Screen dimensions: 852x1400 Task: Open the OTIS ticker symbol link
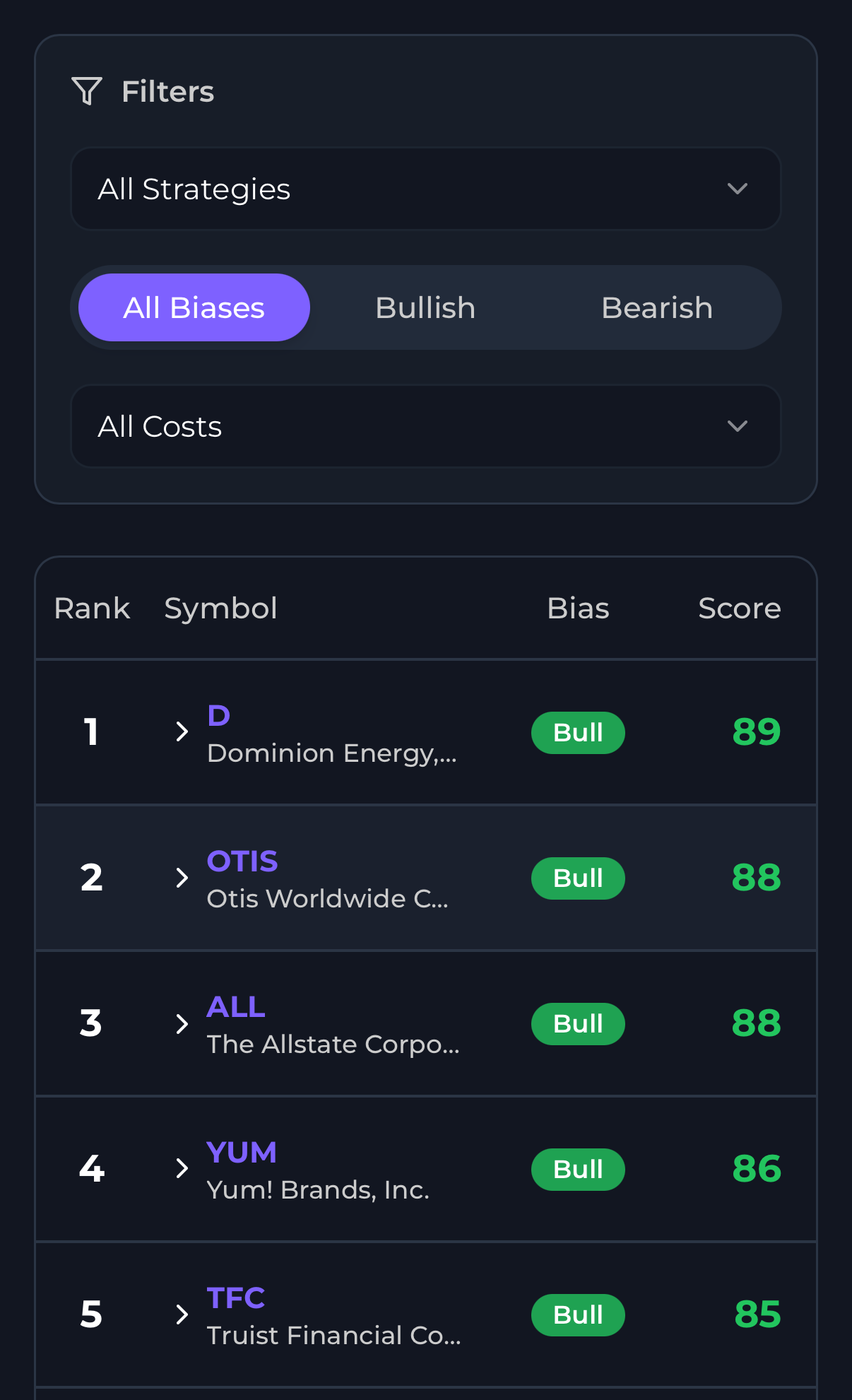point(242,861)
